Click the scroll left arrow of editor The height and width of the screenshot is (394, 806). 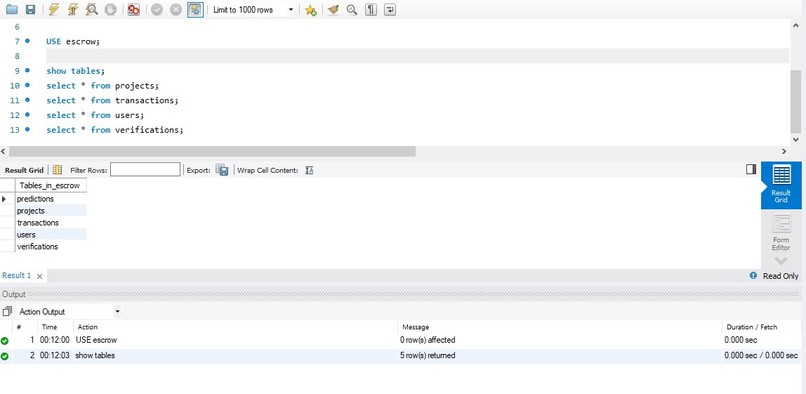[x=4, y=151]
